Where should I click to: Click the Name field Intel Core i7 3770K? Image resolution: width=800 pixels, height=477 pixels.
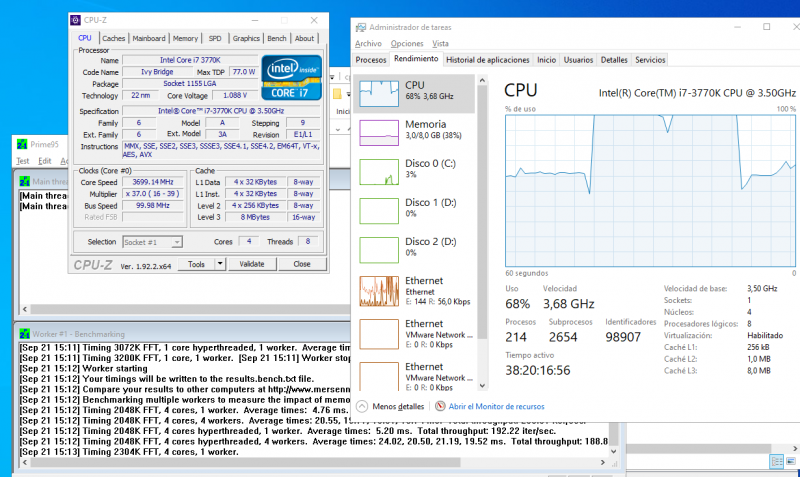pyautogui.click(x=190, y=60)
